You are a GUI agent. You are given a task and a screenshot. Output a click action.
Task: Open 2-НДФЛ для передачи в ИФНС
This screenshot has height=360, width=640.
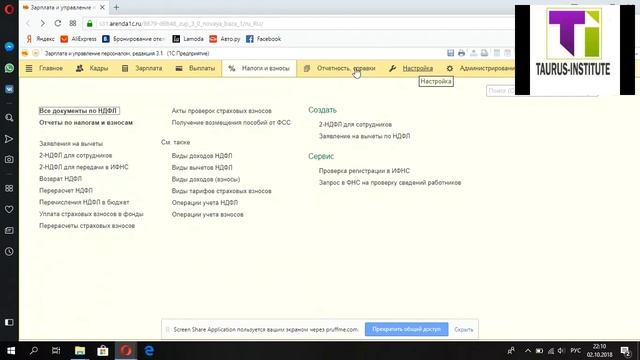pos(84,167)
